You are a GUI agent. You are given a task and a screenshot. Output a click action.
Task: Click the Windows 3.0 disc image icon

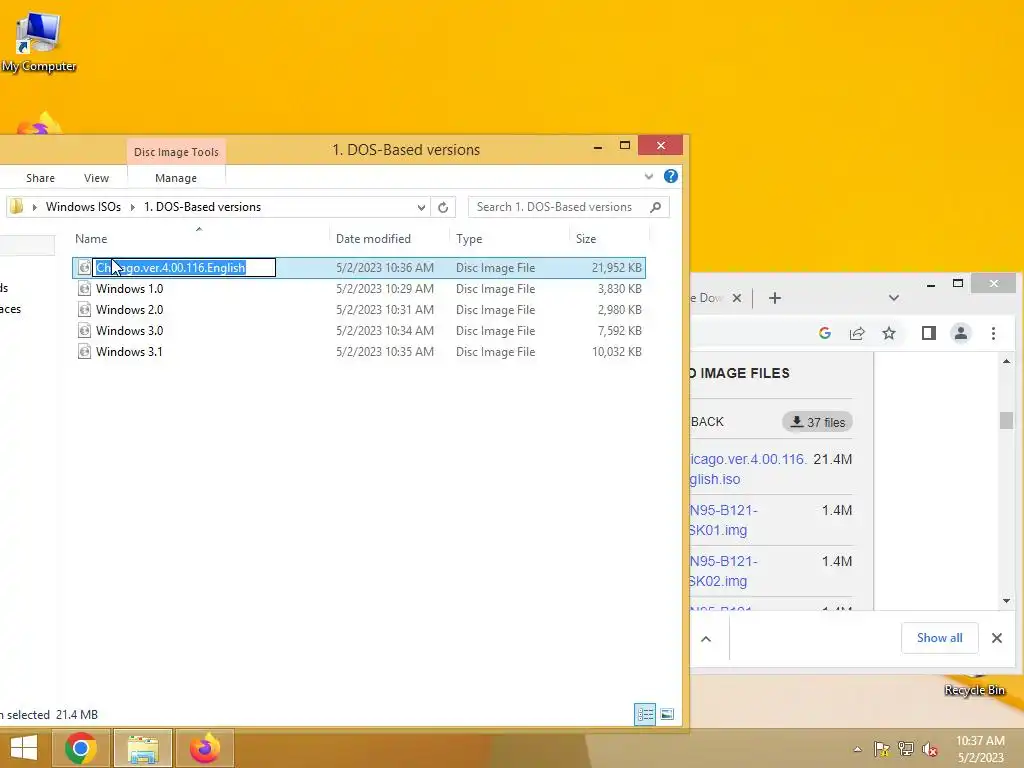84,330
